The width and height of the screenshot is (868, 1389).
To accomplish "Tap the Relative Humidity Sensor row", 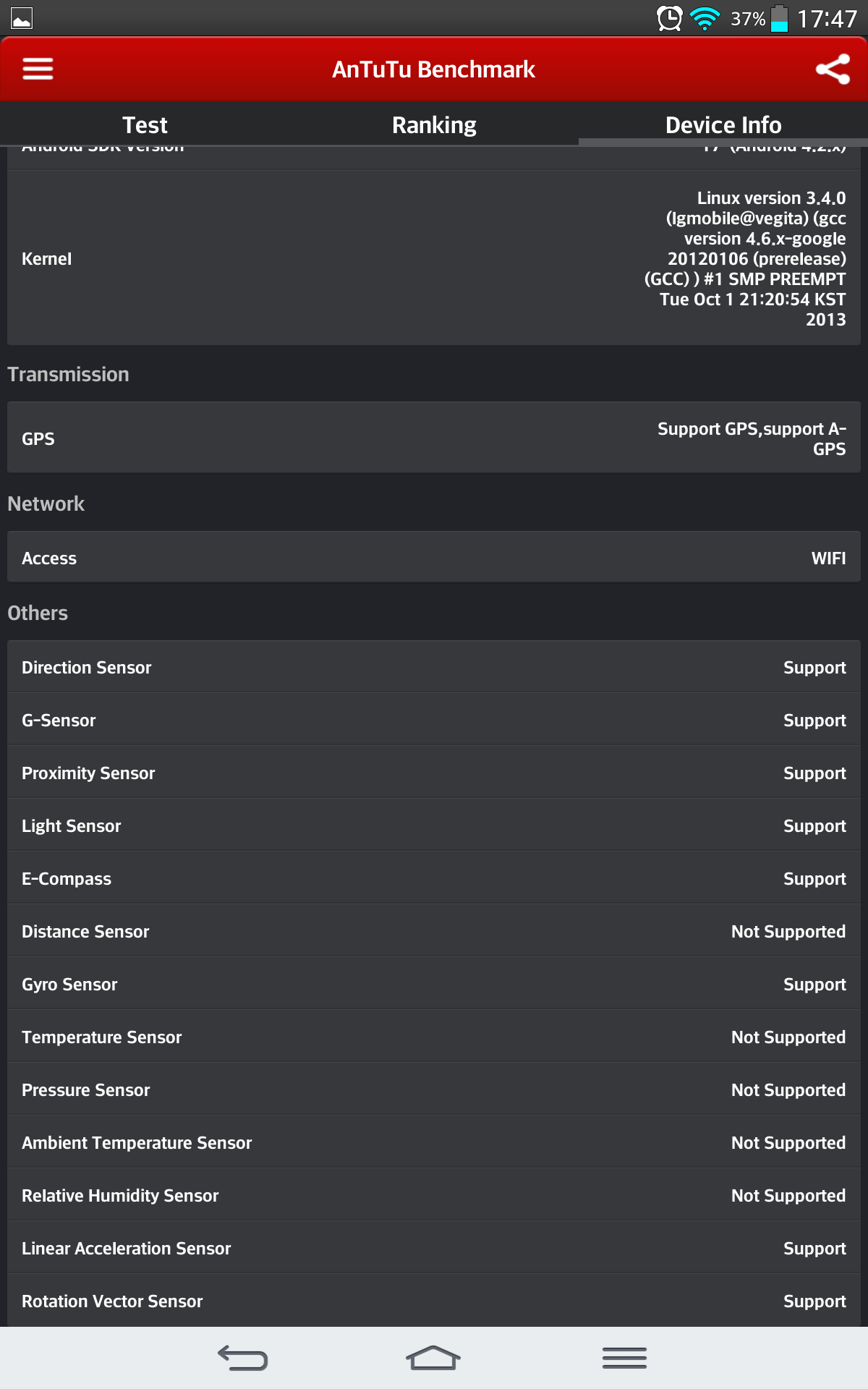I will pos(434,1195).
